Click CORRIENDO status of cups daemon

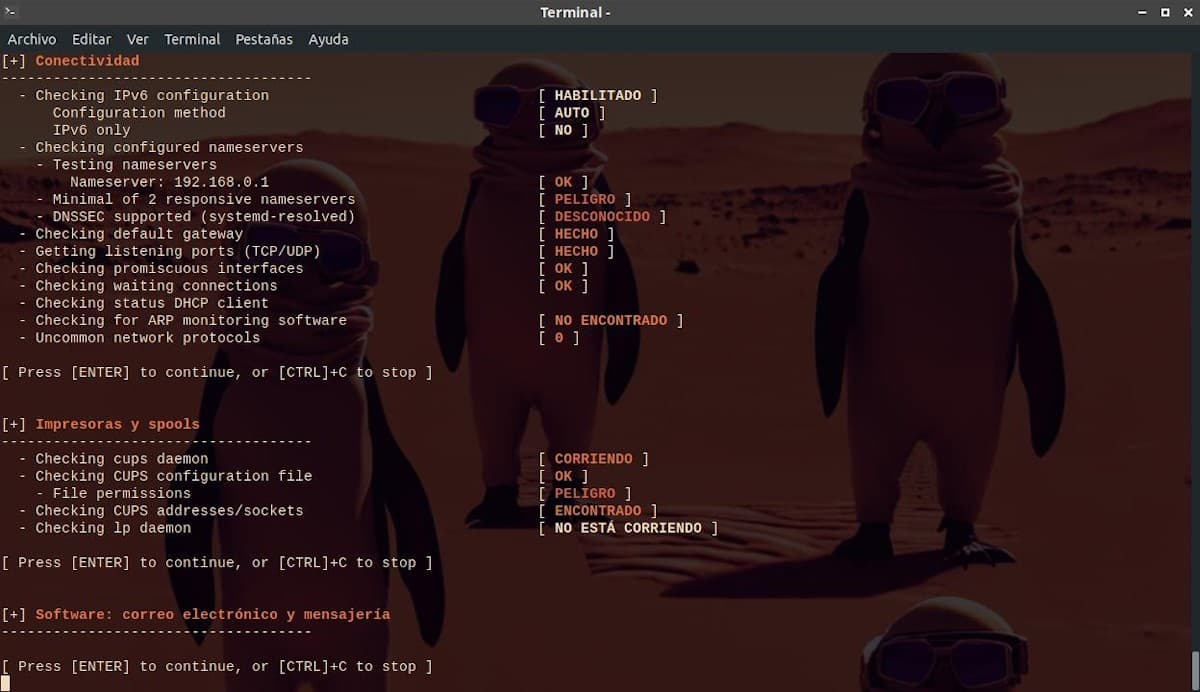(594, 459)
